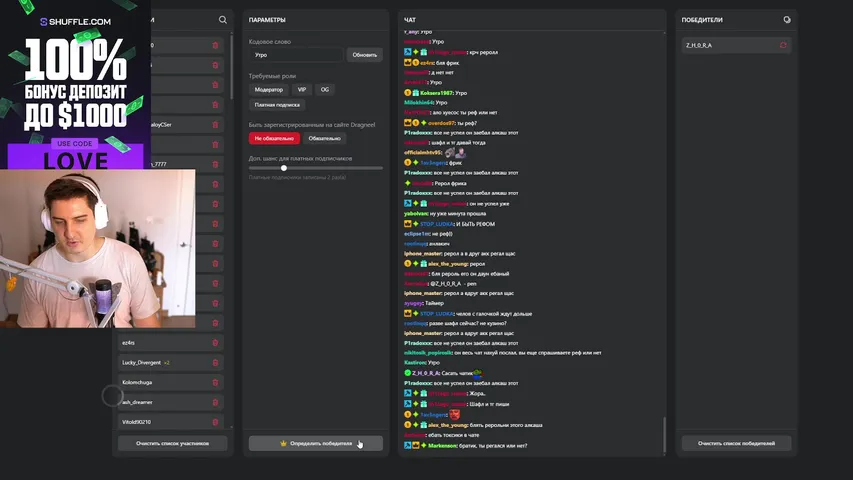Click the Кодовое слово input field

point(296,55)
